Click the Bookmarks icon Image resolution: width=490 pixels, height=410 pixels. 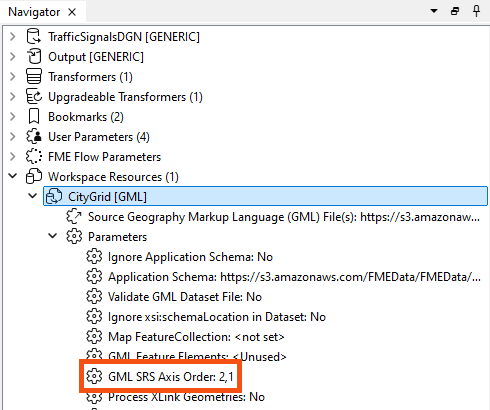(x=34, y=117)
